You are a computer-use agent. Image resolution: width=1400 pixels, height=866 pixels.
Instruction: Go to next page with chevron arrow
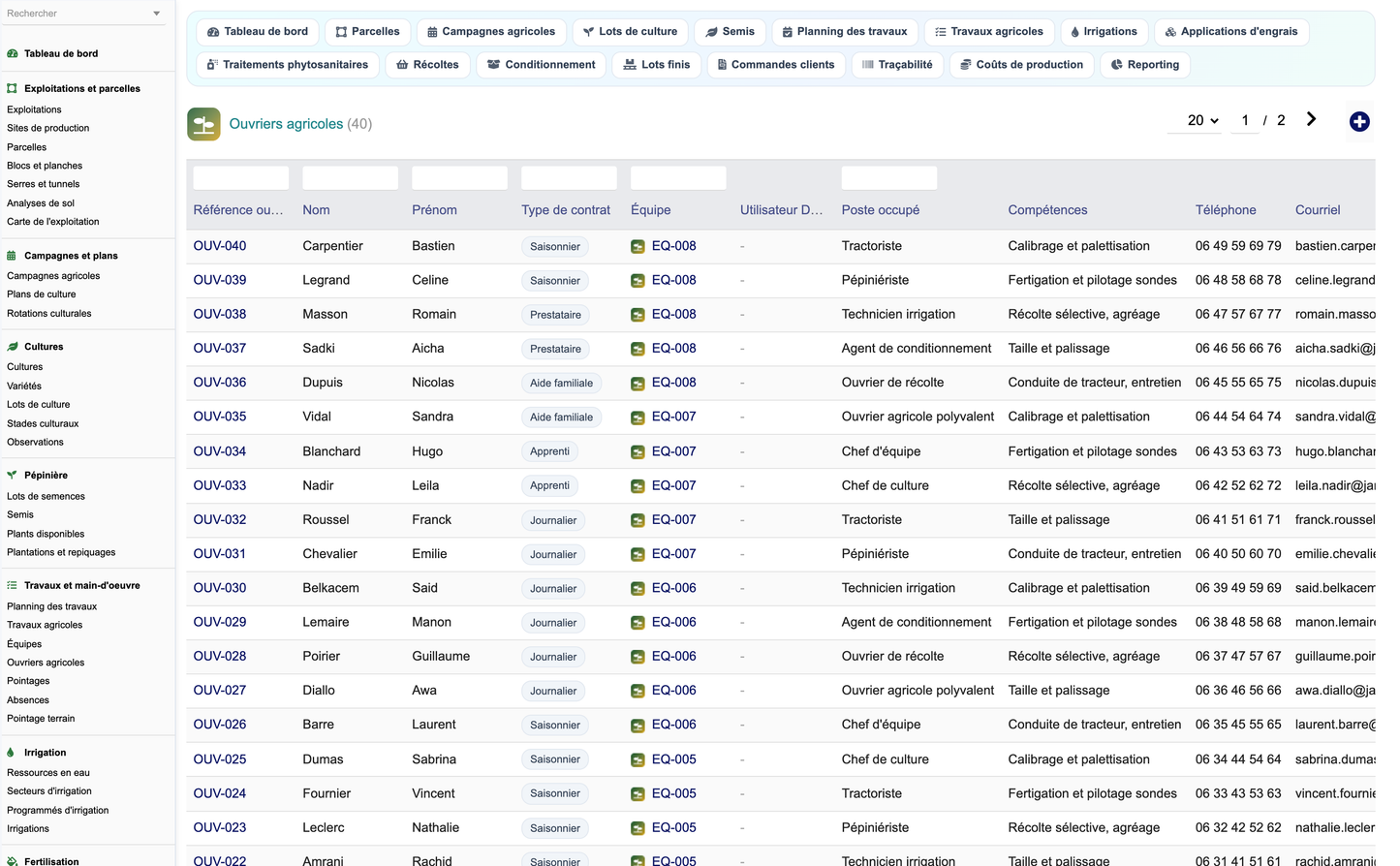pyautogui.click(x=1311, y=119)
